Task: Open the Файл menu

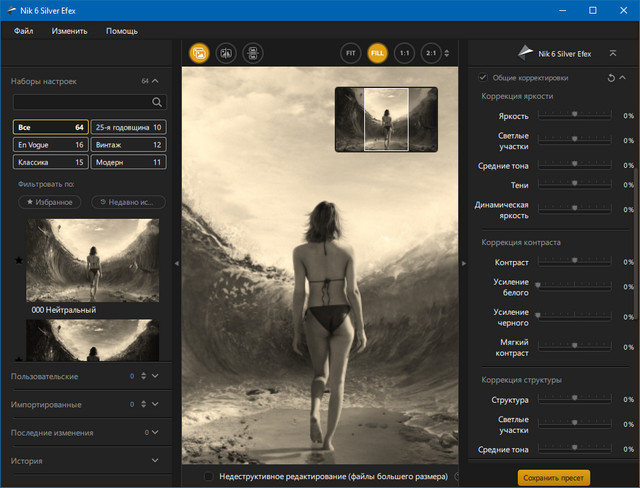Action: (x=25, y=31)
